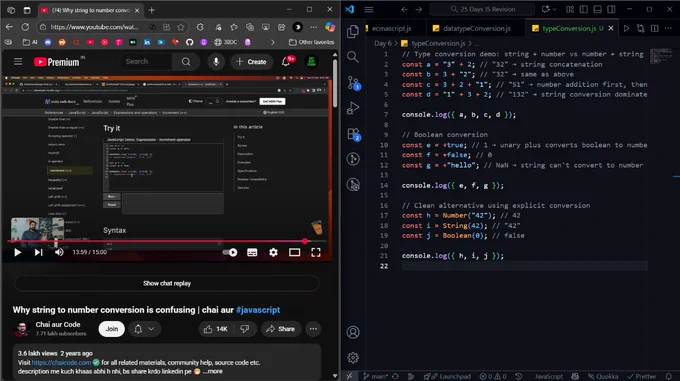Open the Source Control view

click(353, 82)
